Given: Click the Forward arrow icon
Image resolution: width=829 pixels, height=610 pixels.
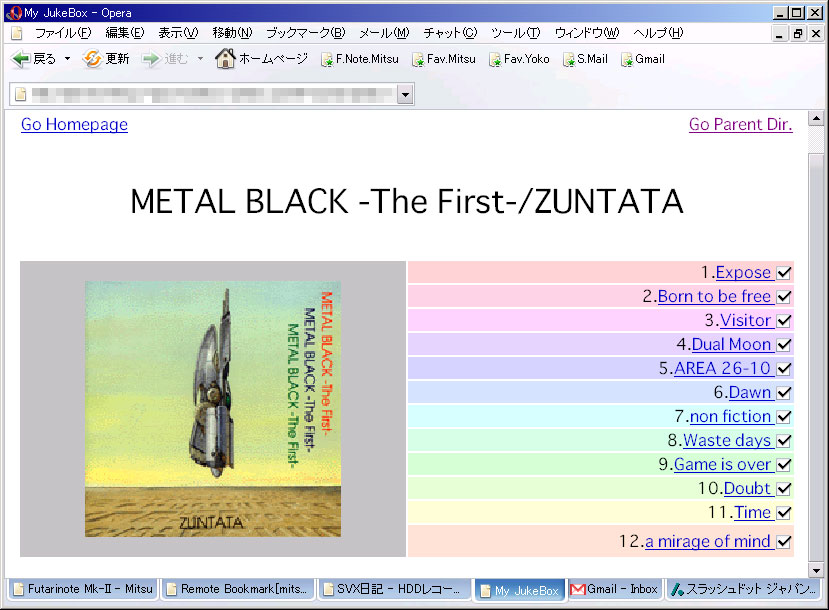Looking at the screenshot, I should pyautogui.click(x=151, y=59).
